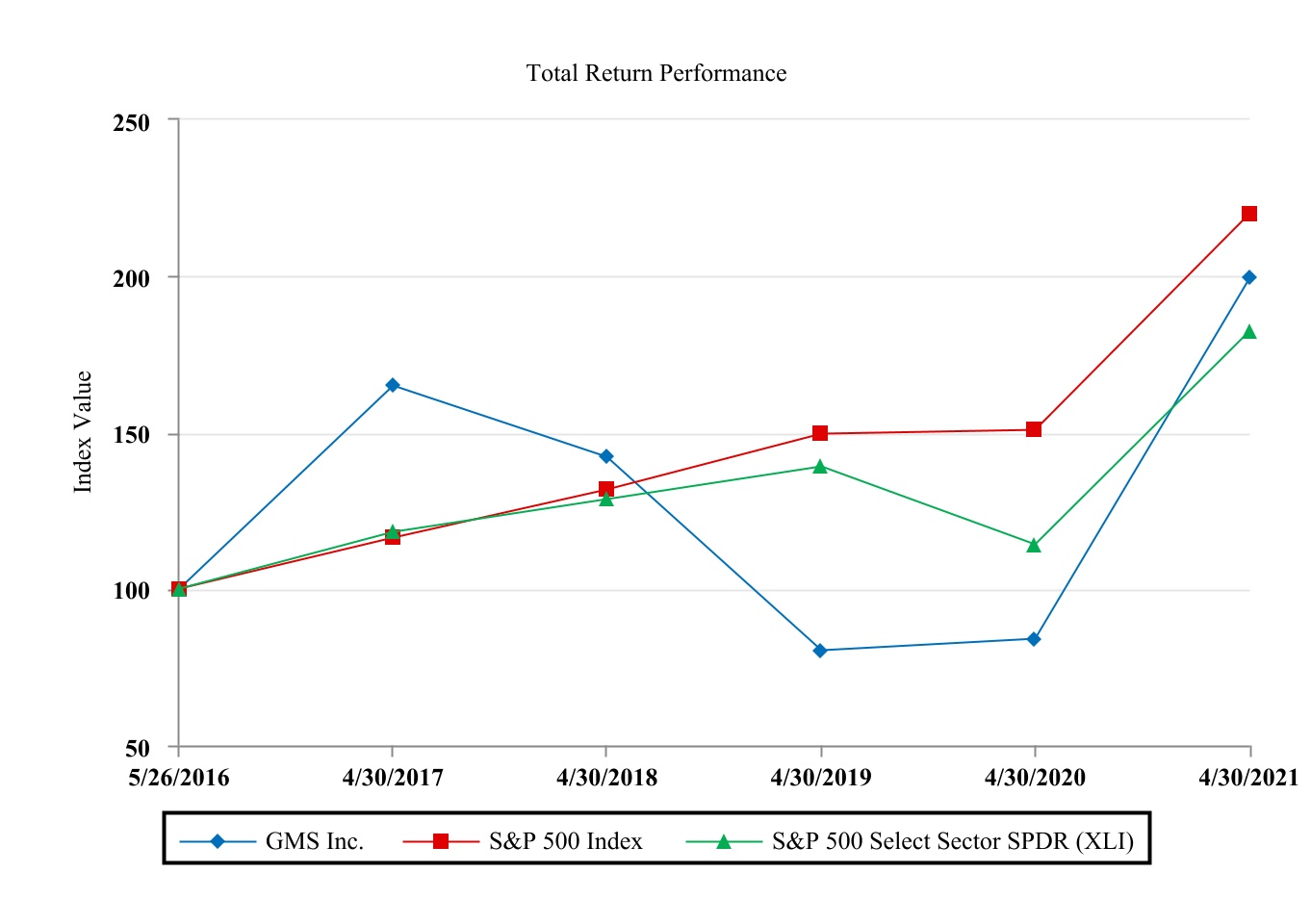Click the 5/26/2016 x-axis date label
This screenshot has height=924, width=1311.
click(x=179, y=778)
